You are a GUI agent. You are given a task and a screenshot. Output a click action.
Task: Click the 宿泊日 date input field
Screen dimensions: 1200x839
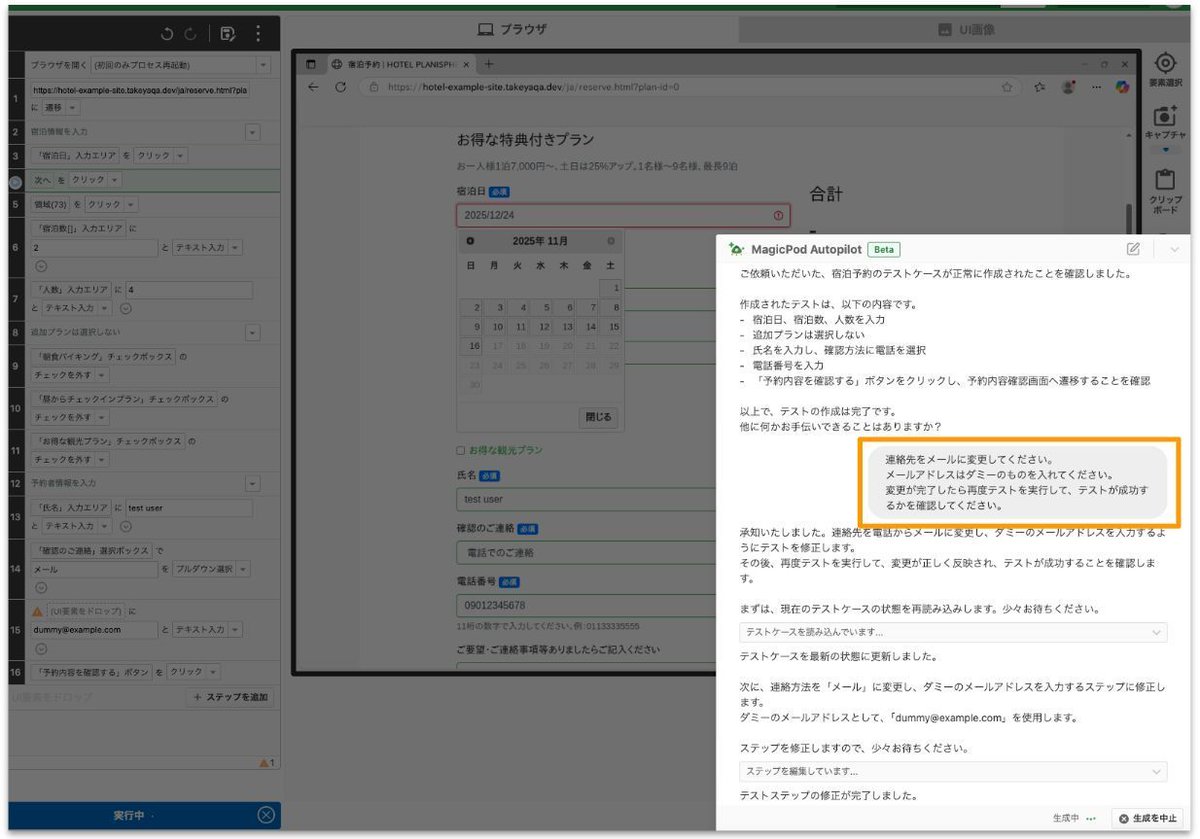(622, 215)
